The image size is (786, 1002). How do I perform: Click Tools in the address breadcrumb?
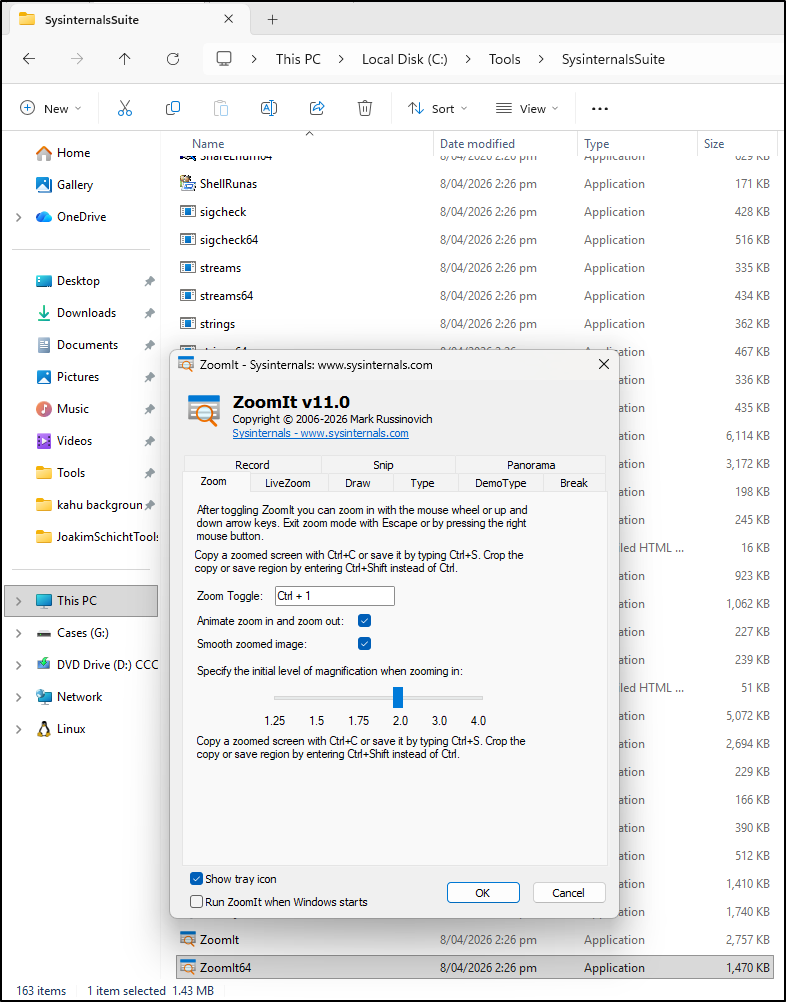(x=505, y=59)
